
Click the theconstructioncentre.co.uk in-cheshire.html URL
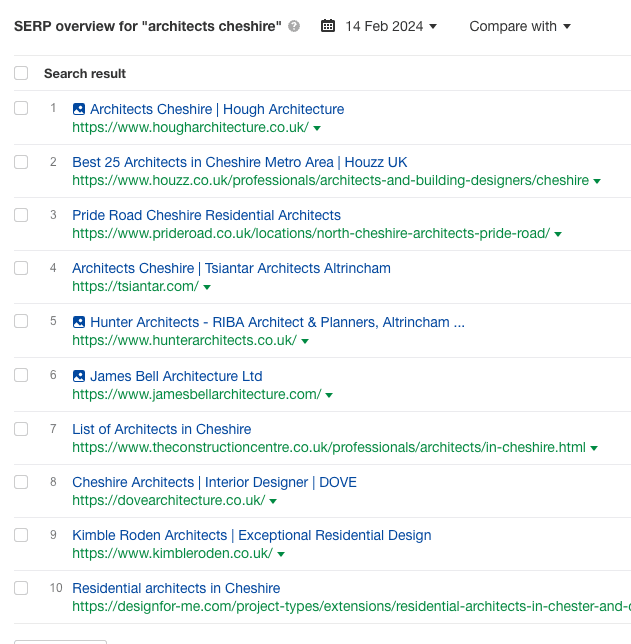click(x=329, y=447)
